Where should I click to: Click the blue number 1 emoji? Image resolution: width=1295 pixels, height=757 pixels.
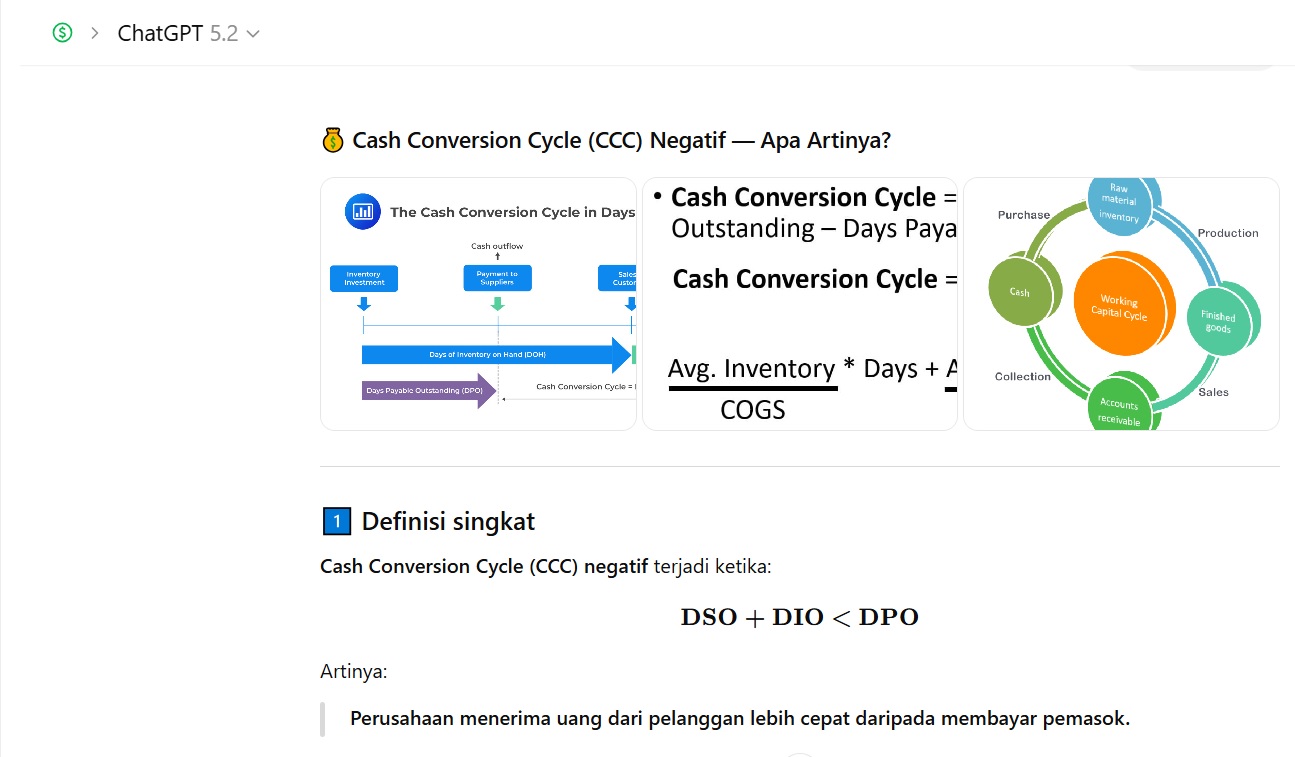tap(336, 521)
